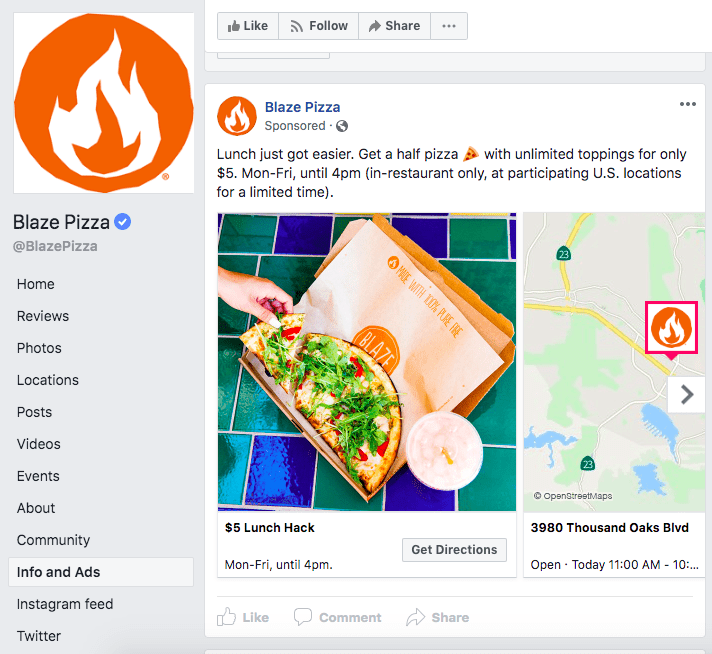Open the sponsored post options menu

coord(688,104)
